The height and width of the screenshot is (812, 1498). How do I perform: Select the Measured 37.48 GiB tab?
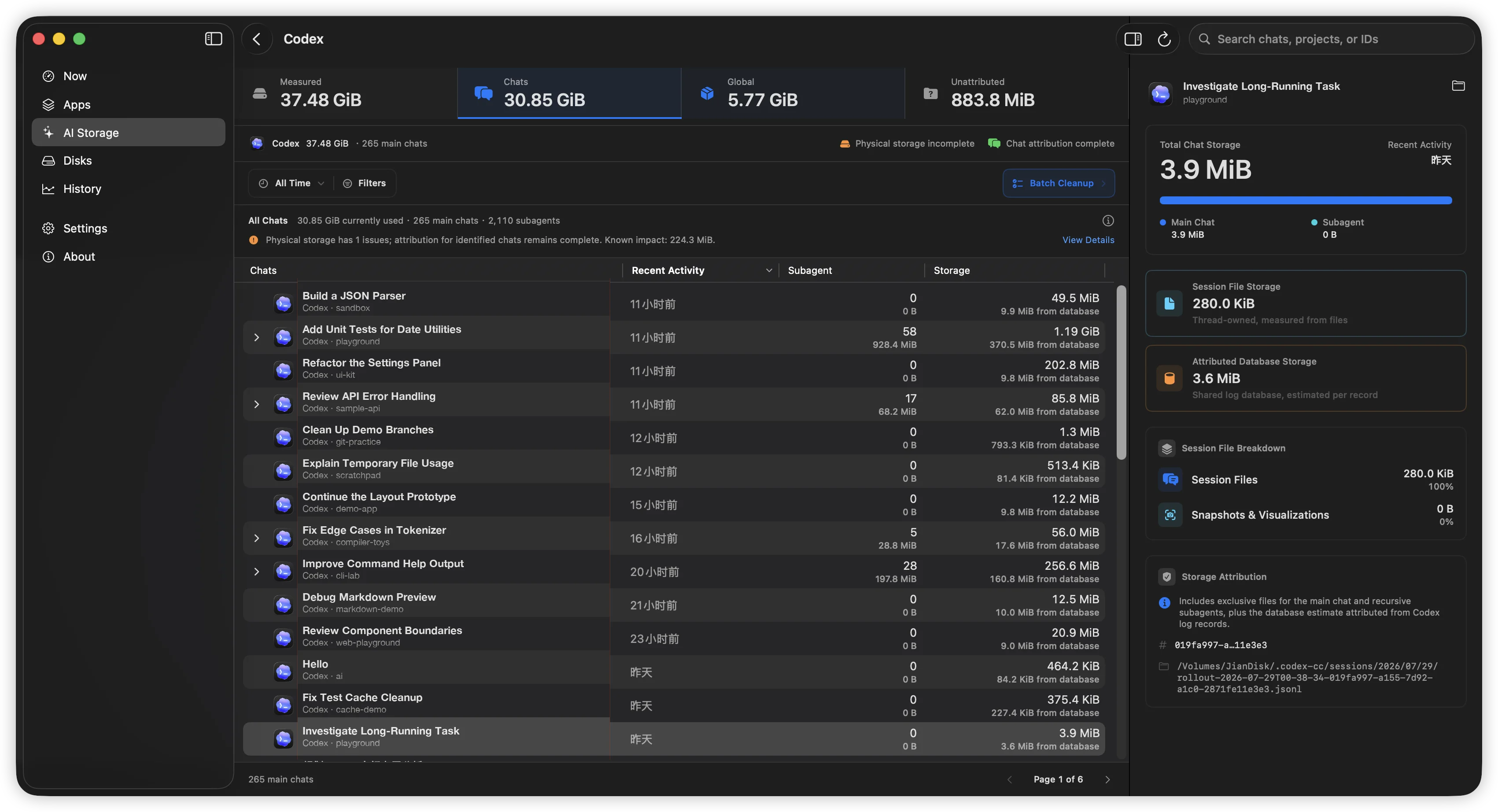click(345, 93)
